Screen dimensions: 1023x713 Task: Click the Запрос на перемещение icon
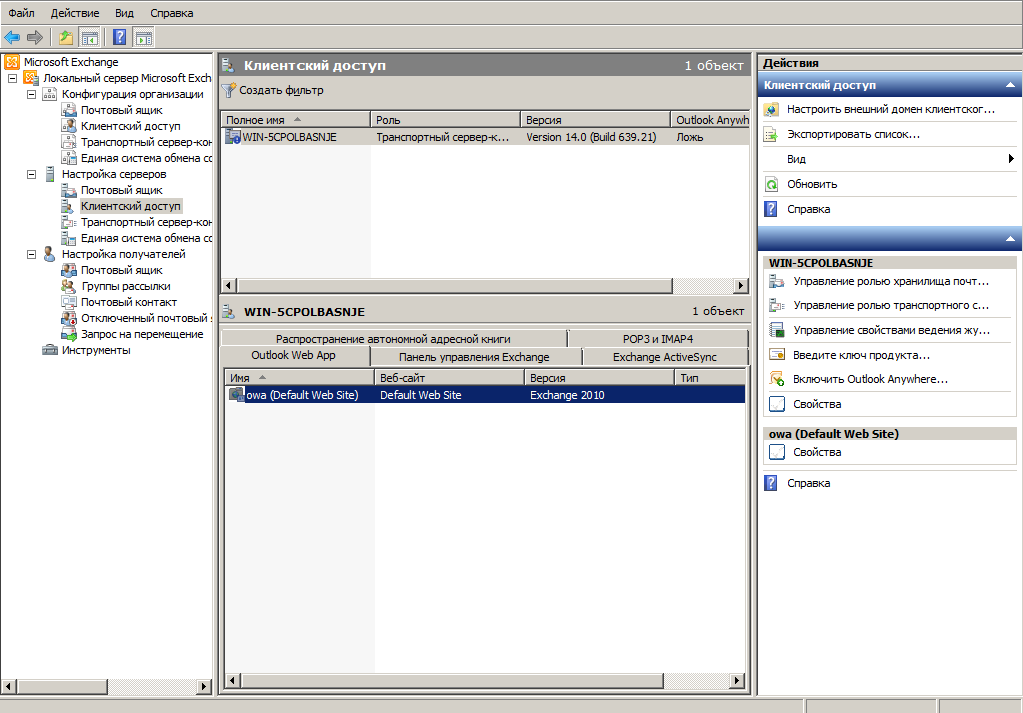(x=69, y=334)
